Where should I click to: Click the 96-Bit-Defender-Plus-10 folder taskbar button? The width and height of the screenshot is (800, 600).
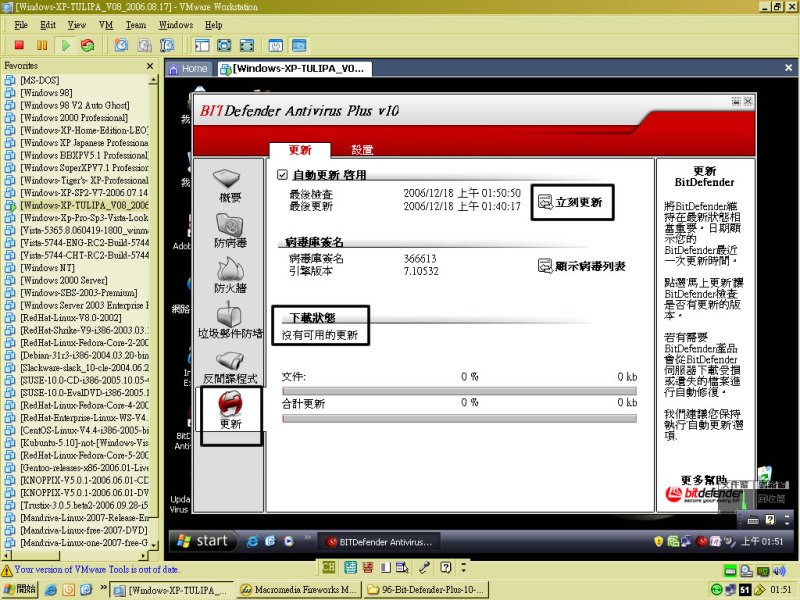(x=427, y=590)
